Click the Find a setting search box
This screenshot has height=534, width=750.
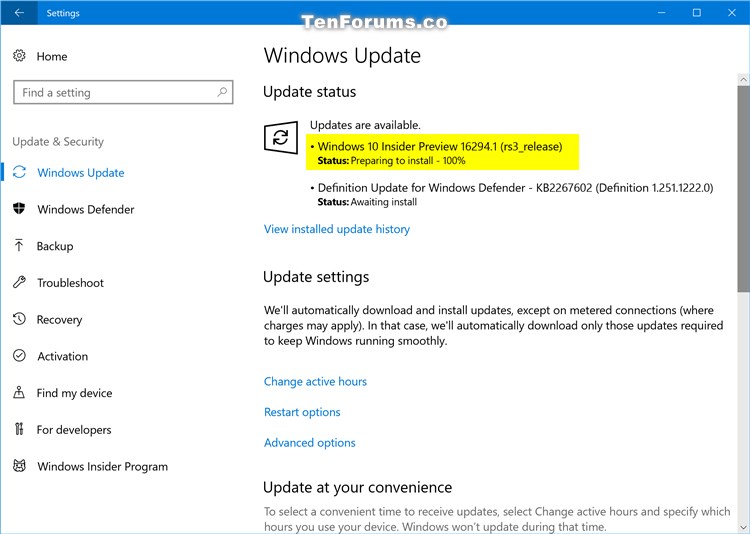tap(123, 92)
